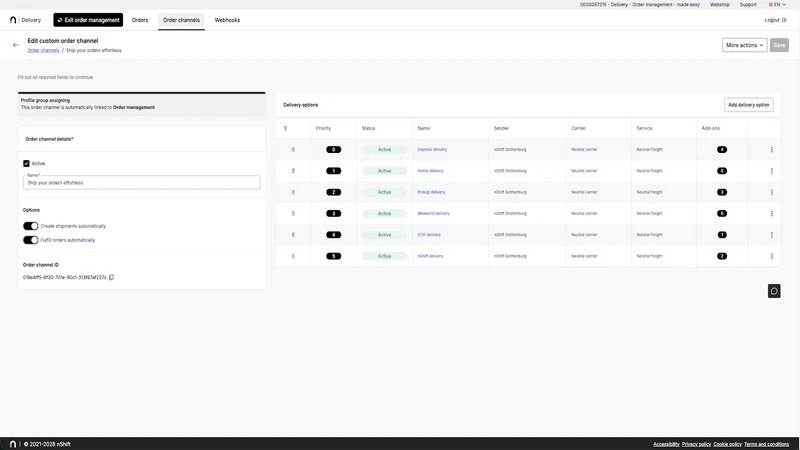The image size is (800, 450).
Task: Click the order channel ID text
Action: coord(65,278)
